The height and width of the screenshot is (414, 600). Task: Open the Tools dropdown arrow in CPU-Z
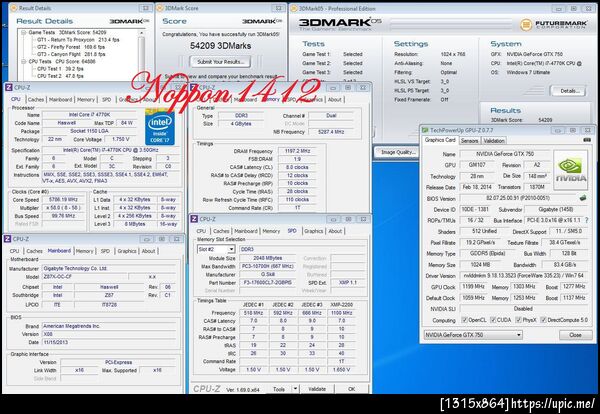click(x=295, y=389)
